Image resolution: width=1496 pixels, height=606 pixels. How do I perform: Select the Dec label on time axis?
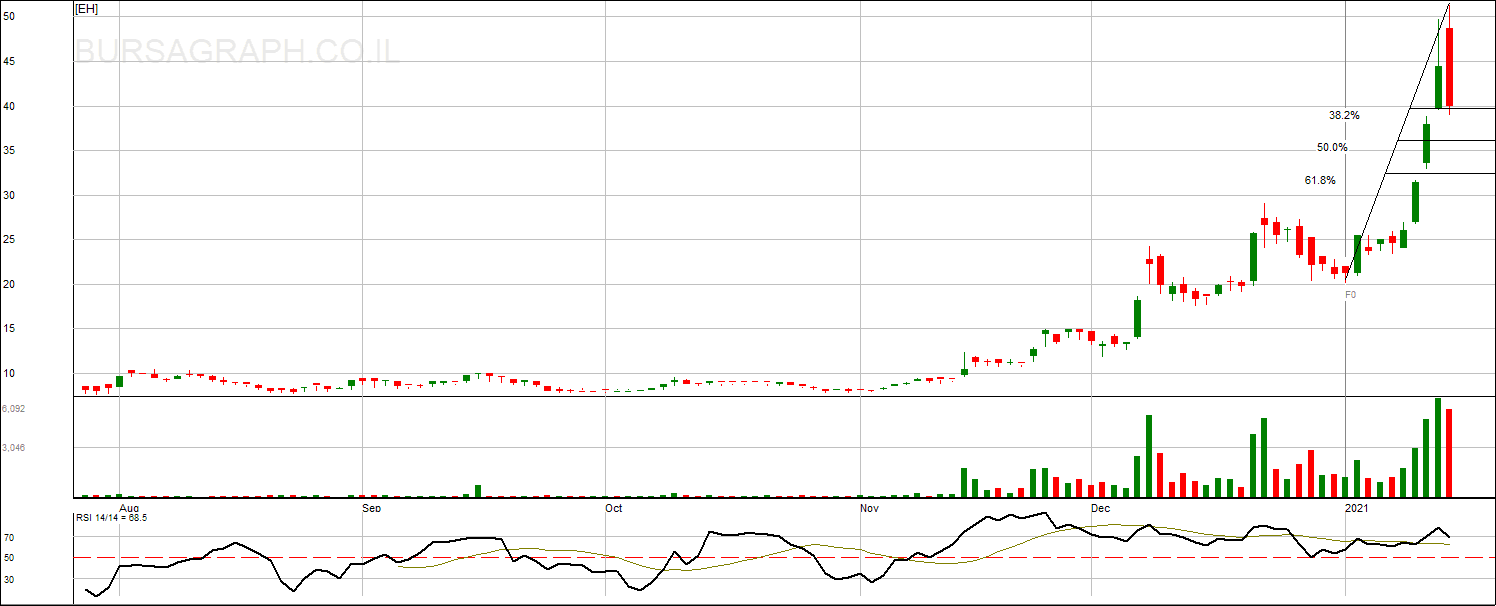click(1100, 508)
